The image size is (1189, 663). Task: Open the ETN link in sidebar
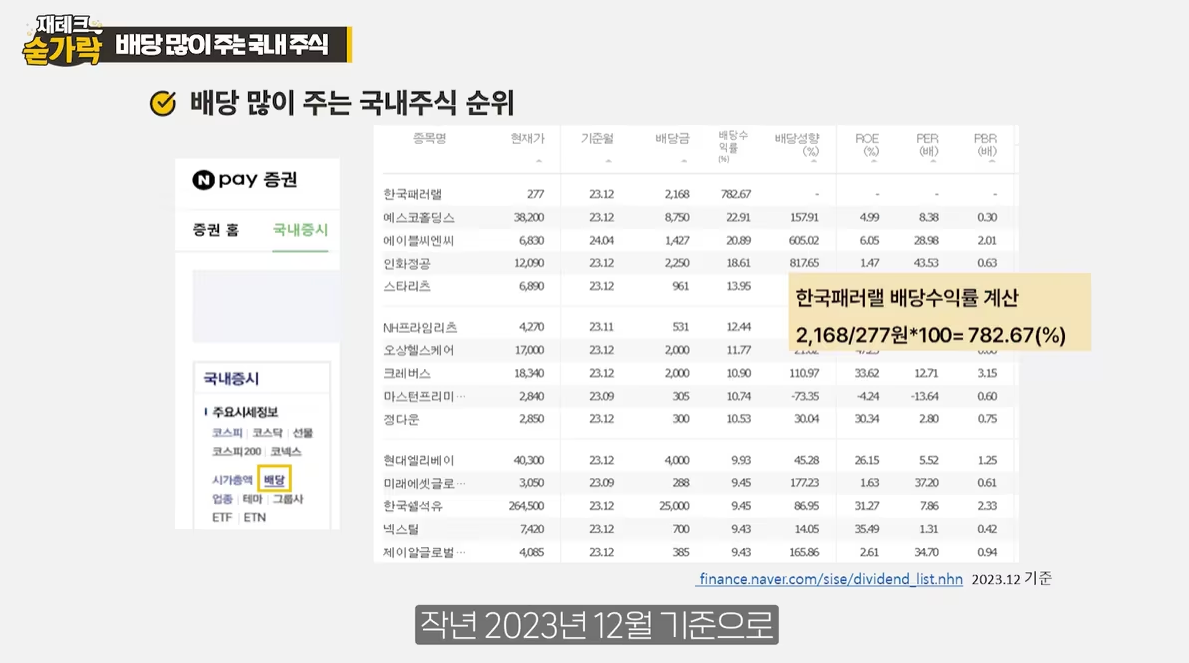255,517
